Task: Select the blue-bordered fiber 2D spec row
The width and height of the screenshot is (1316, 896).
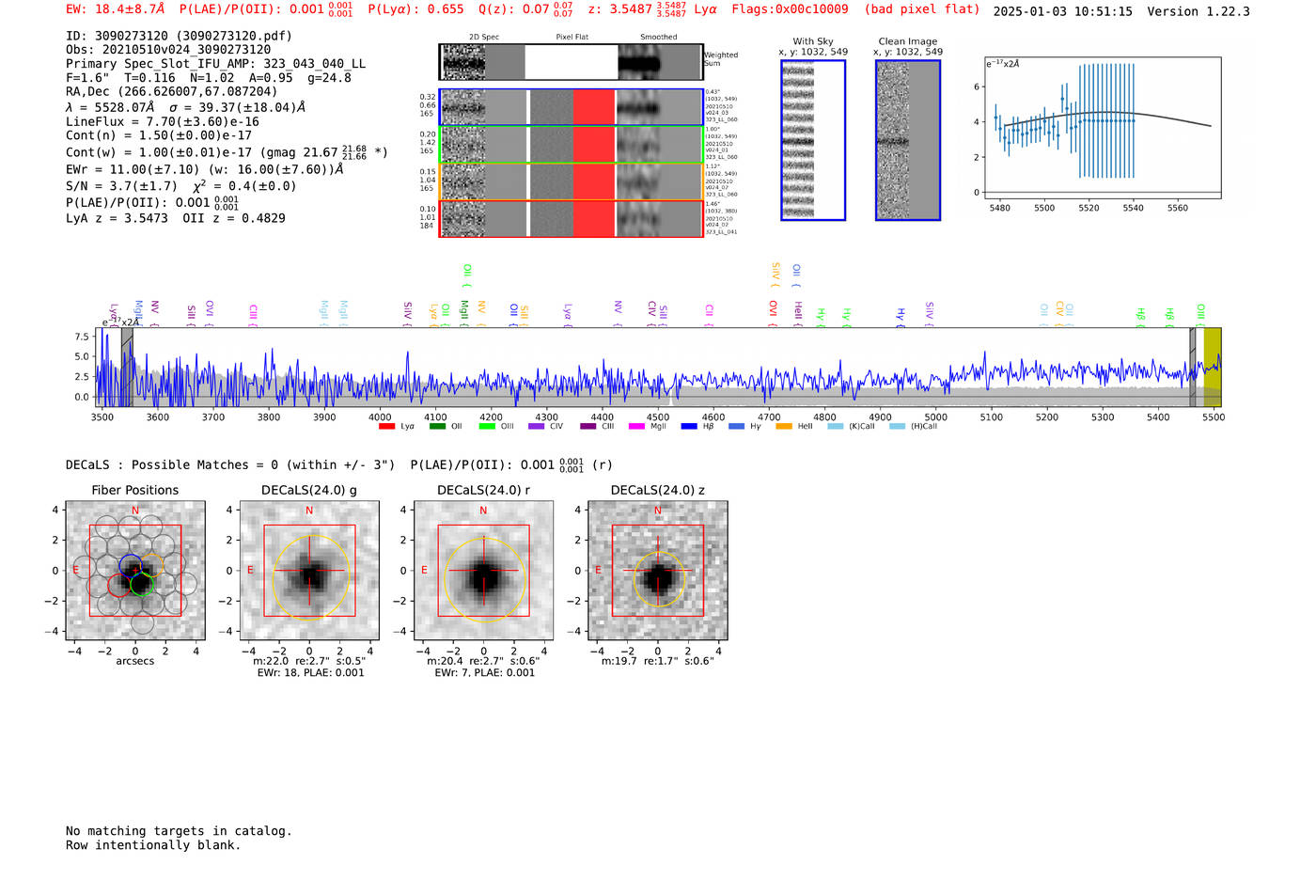Action: click(571, 107)
